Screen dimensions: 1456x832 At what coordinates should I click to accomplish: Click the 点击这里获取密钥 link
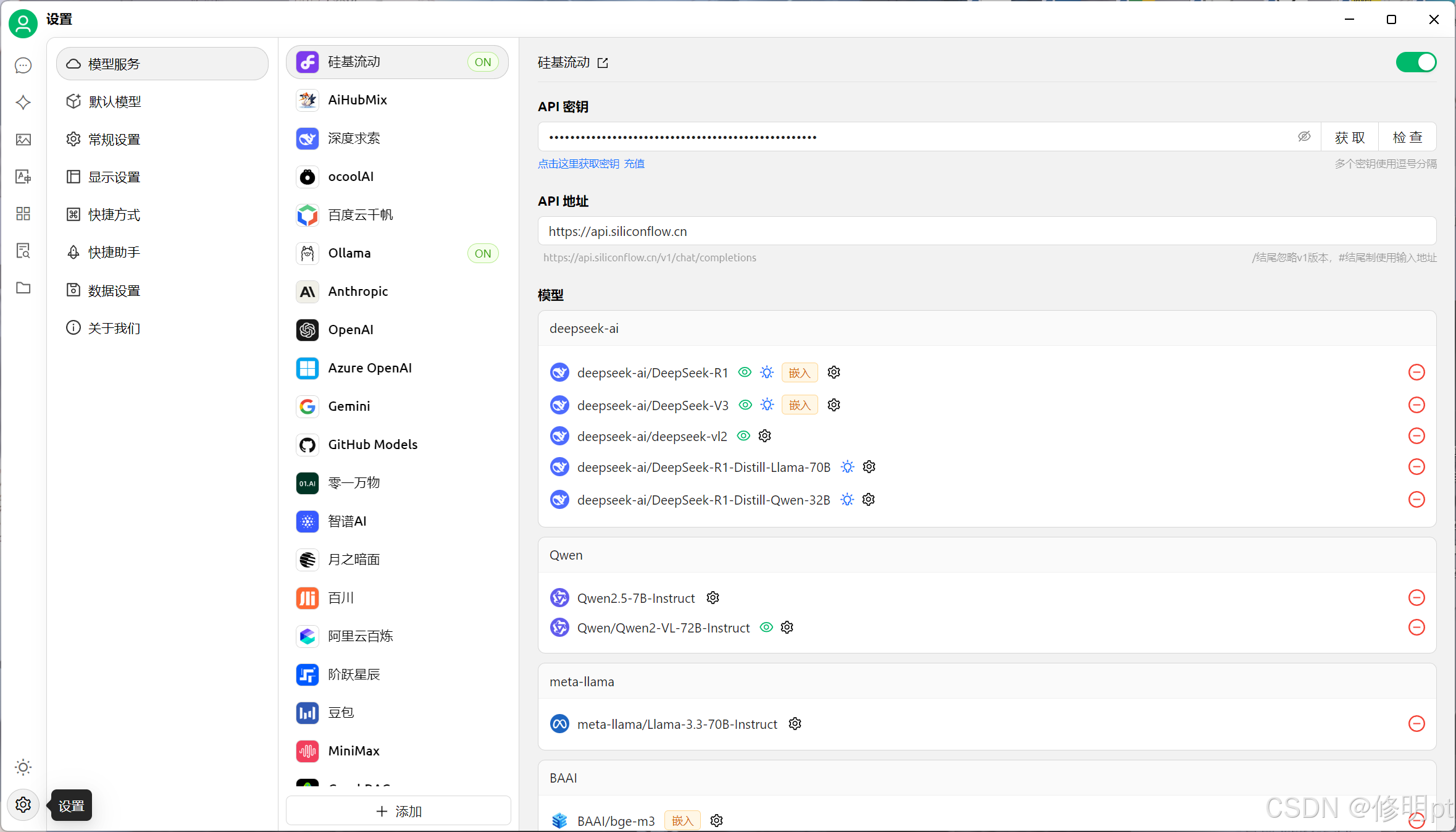[x=578, y=164]
